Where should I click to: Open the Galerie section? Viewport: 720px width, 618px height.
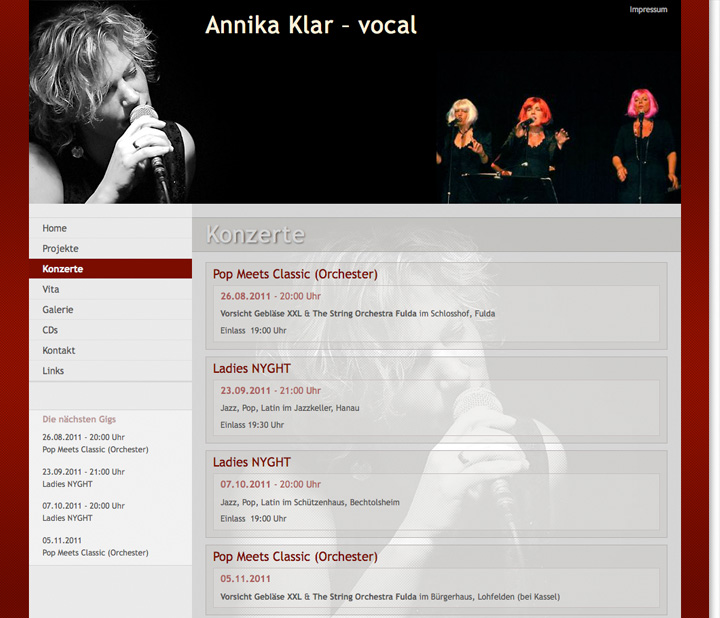[x=110, y=310]
